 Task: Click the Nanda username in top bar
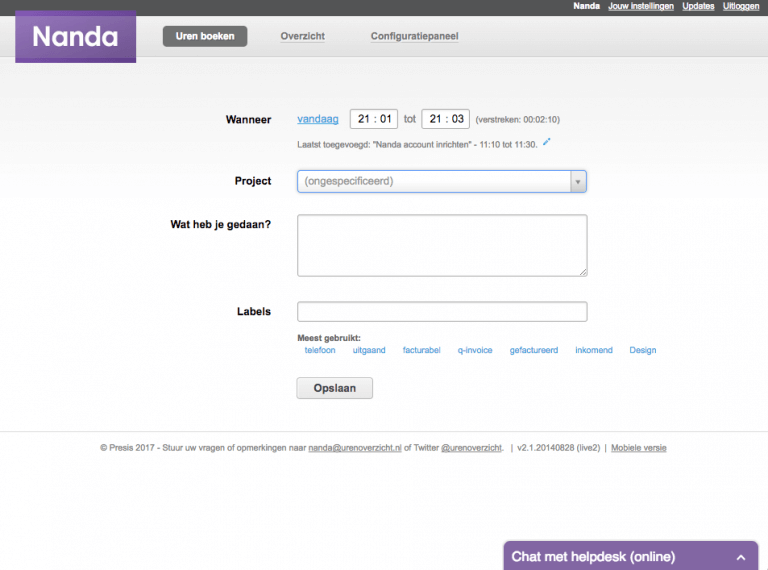click(x=586, y=6)
